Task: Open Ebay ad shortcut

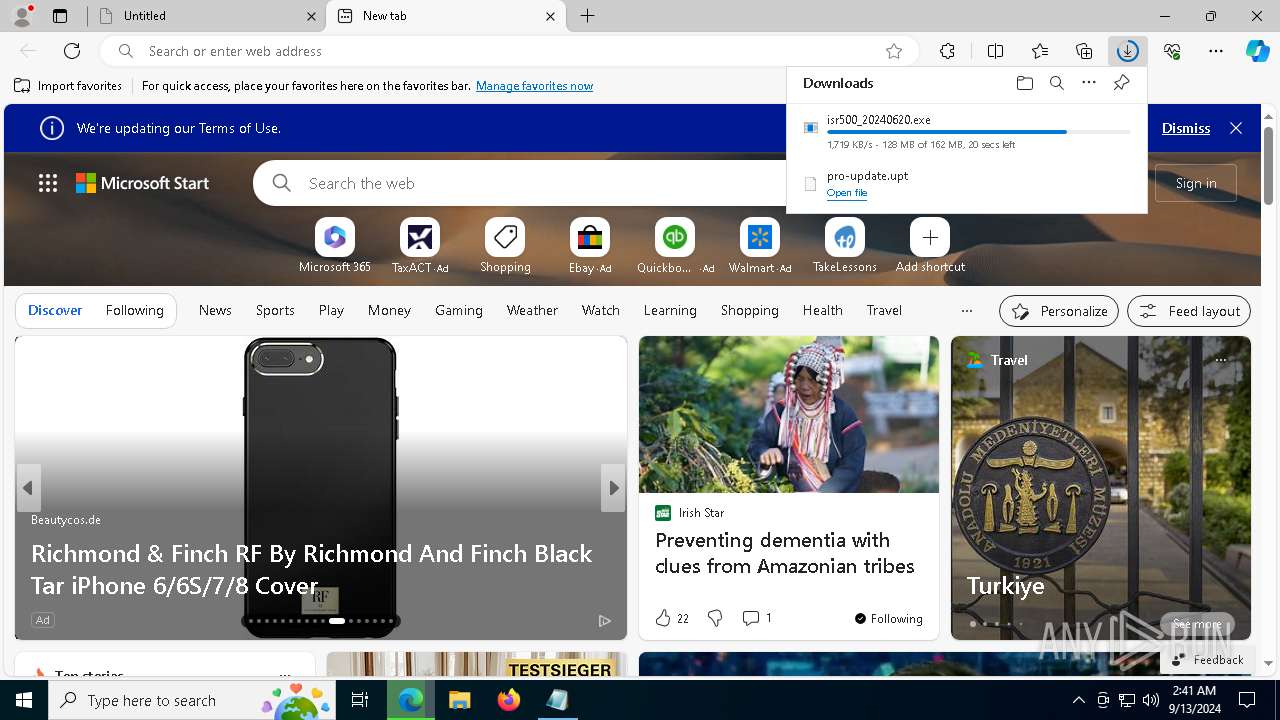Action: point(590,246)
